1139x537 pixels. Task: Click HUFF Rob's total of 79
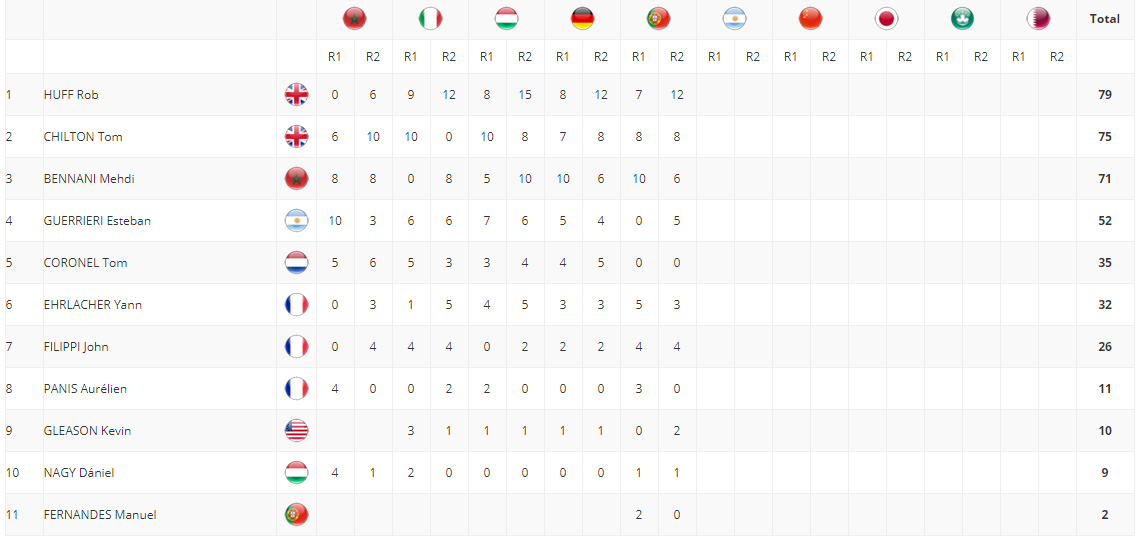1105,94
